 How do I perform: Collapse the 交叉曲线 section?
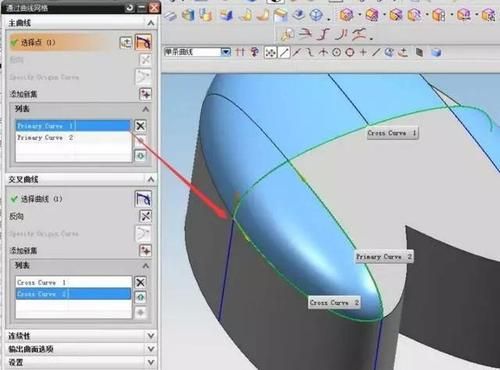coord(151,180)
